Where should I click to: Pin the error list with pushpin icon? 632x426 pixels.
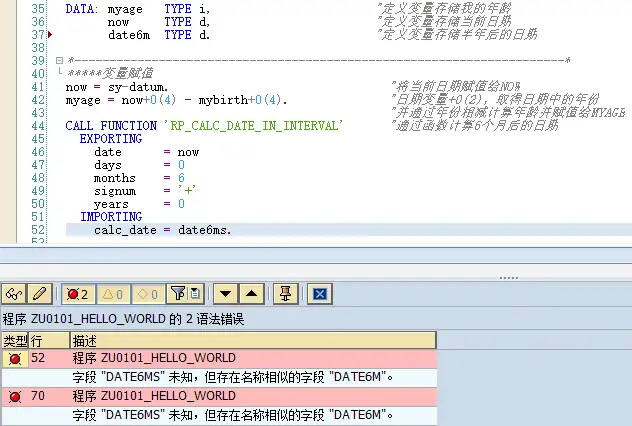[x=285, y=294]
